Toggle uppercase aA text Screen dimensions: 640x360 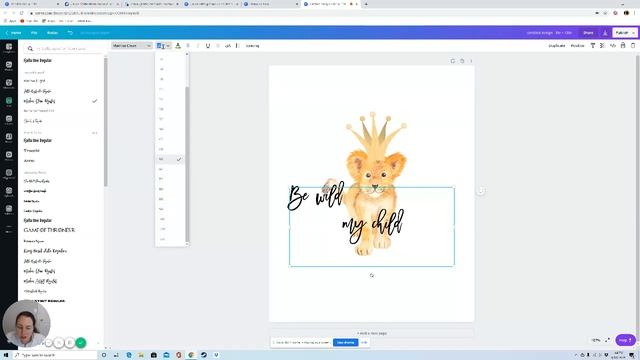tap(228, 46)
